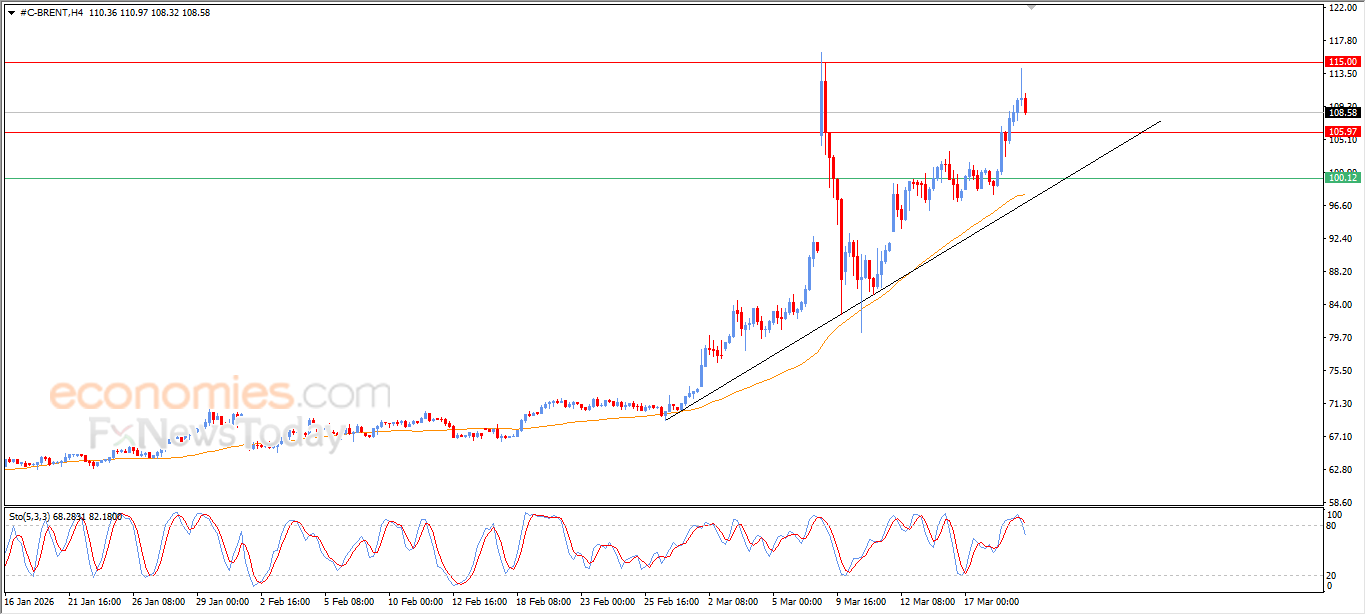Image resolution: width=1366 pixels, height=615 pixels.
Task: Click the 92.40 price axis label
Action: coord(1339,239)
